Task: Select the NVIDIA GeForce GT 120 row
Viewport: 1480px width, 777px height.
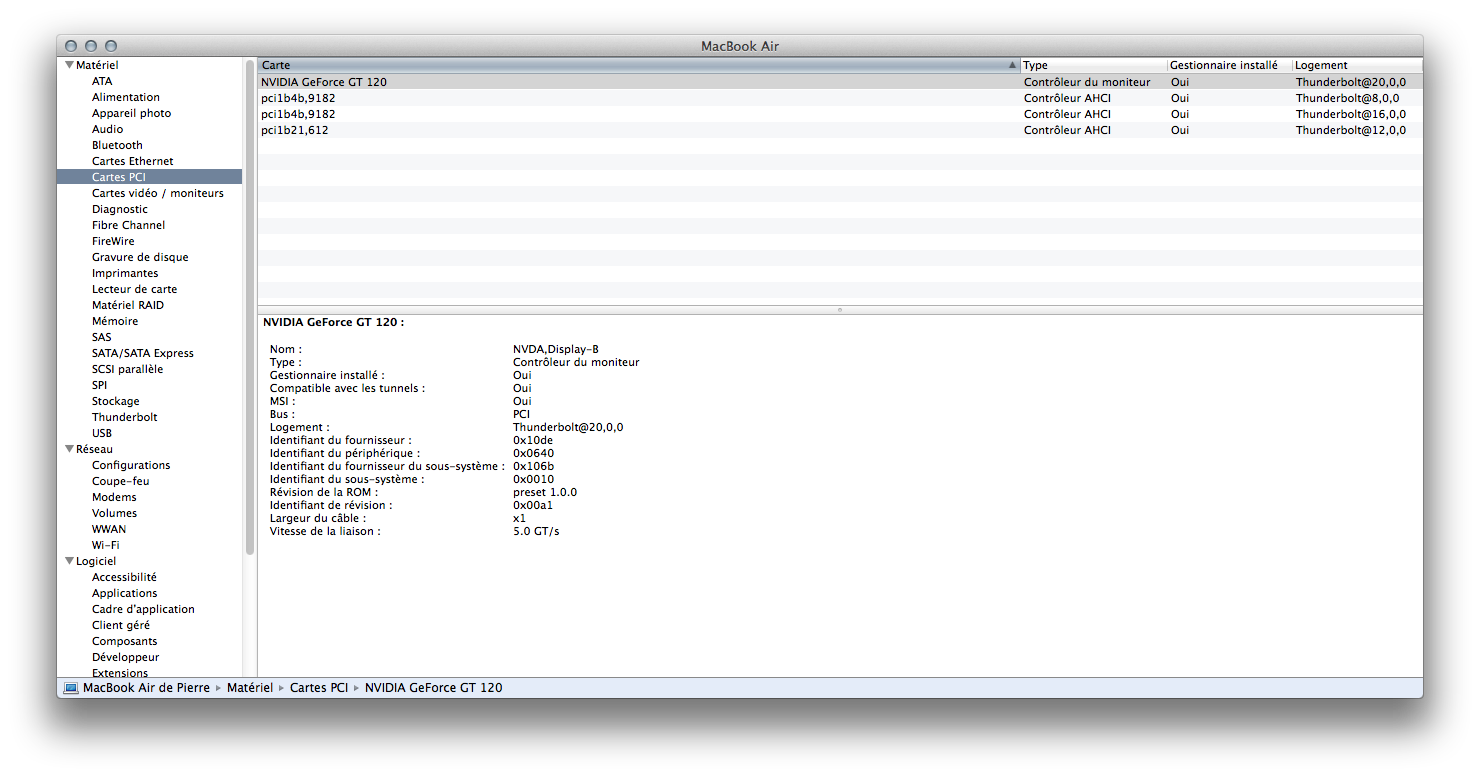Action: (840, 82)
